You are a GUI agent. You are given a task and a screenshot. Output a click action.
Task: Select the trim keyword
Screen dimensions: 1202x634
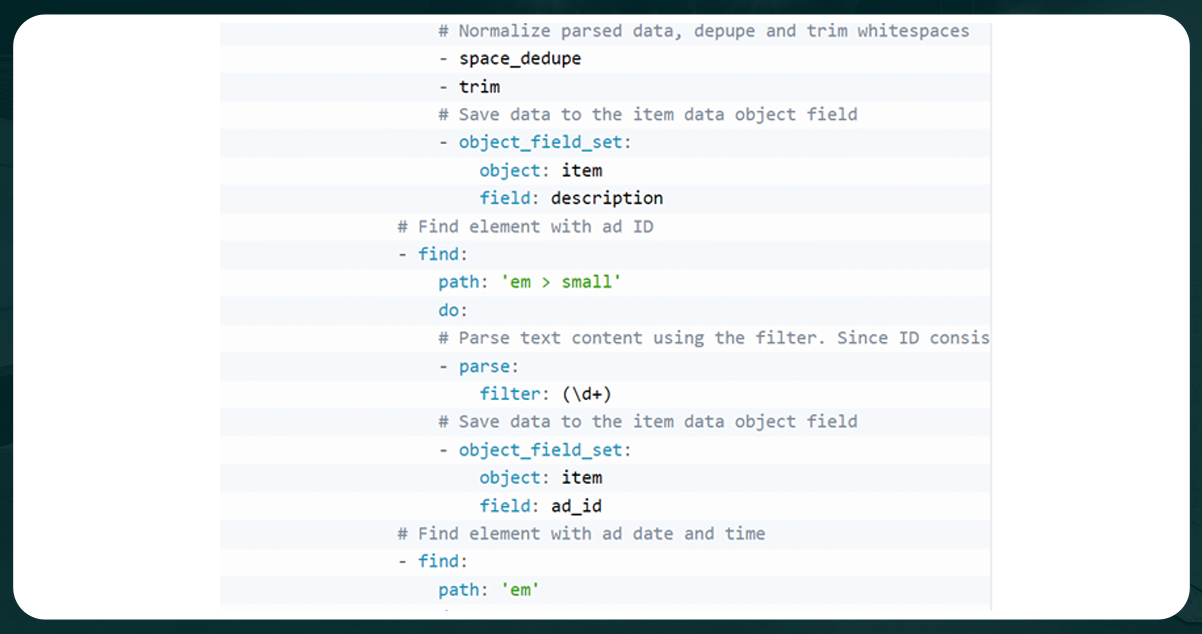click(478, 86)
